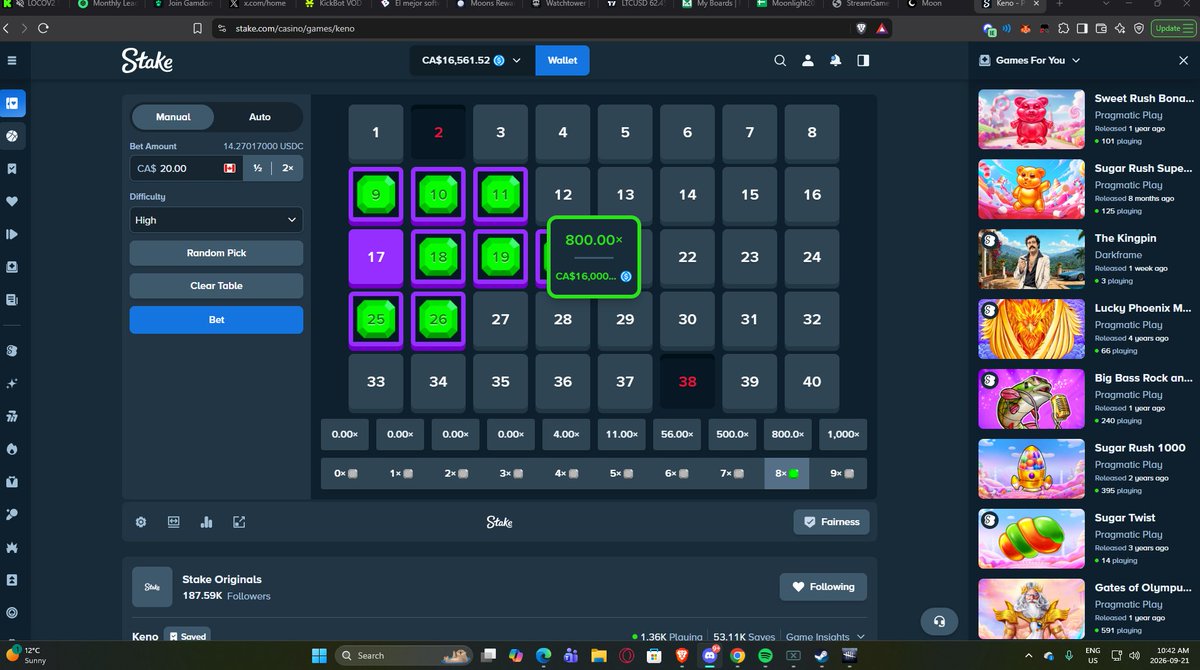The image size is (1200, 670).
Task: Open the notifications bell icon
Action: 835,60
